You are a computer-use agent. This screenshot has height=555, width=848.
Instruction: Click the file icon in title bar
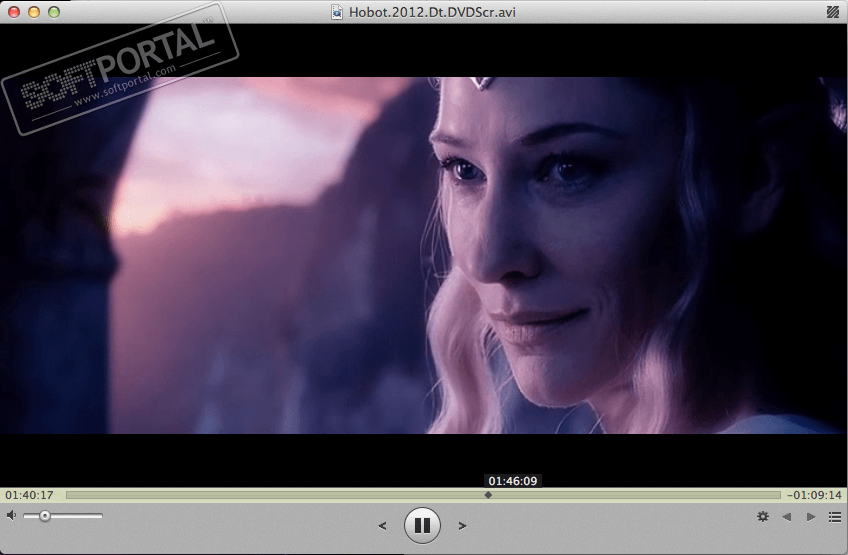(337, 12)
